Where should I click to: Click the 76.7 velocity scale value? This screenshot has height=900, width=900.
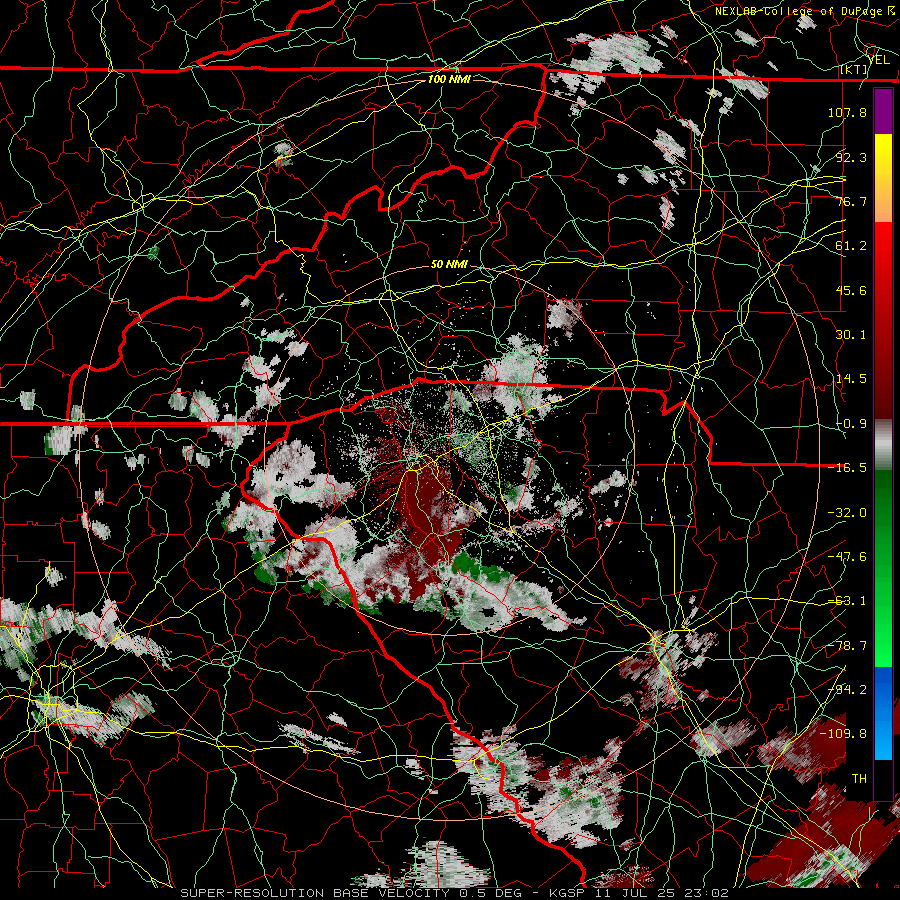click(851, 201)
